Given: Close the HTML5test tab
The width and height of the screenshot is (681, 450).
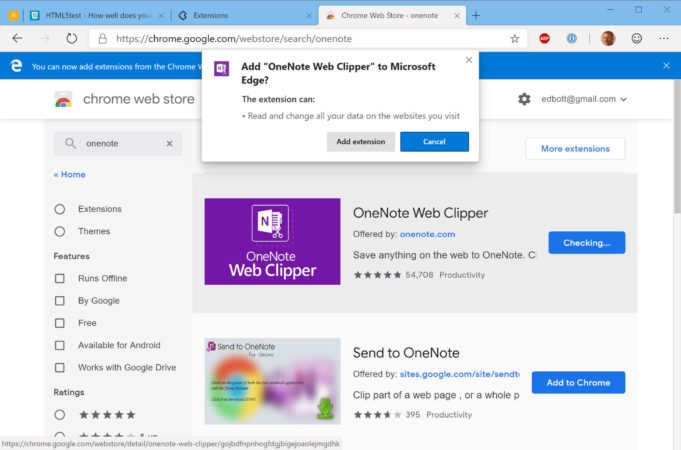Looking at the screenshot, I should (161, 16).
